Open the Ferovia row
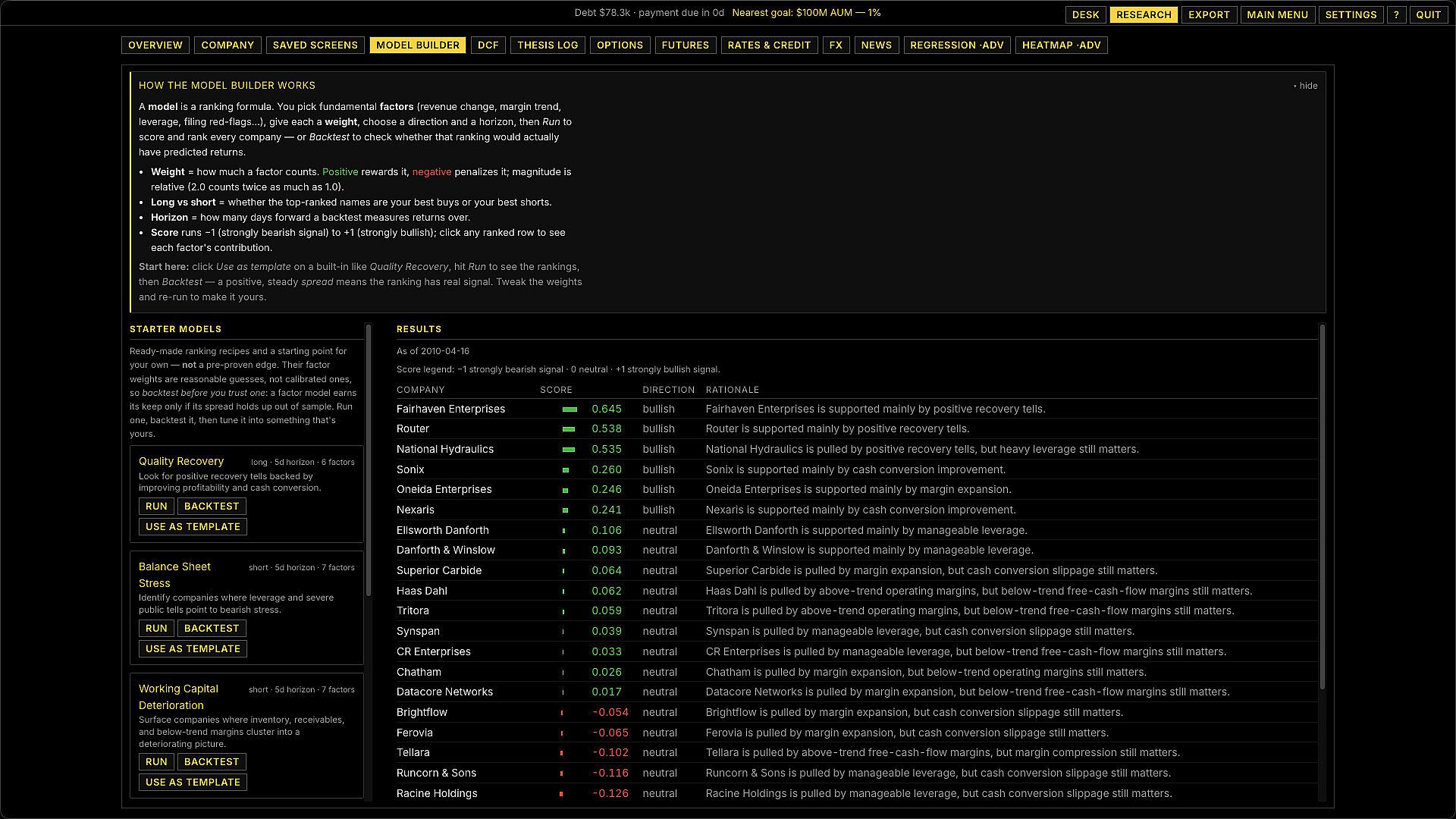1456x819 pixels. tap(857, 733)
